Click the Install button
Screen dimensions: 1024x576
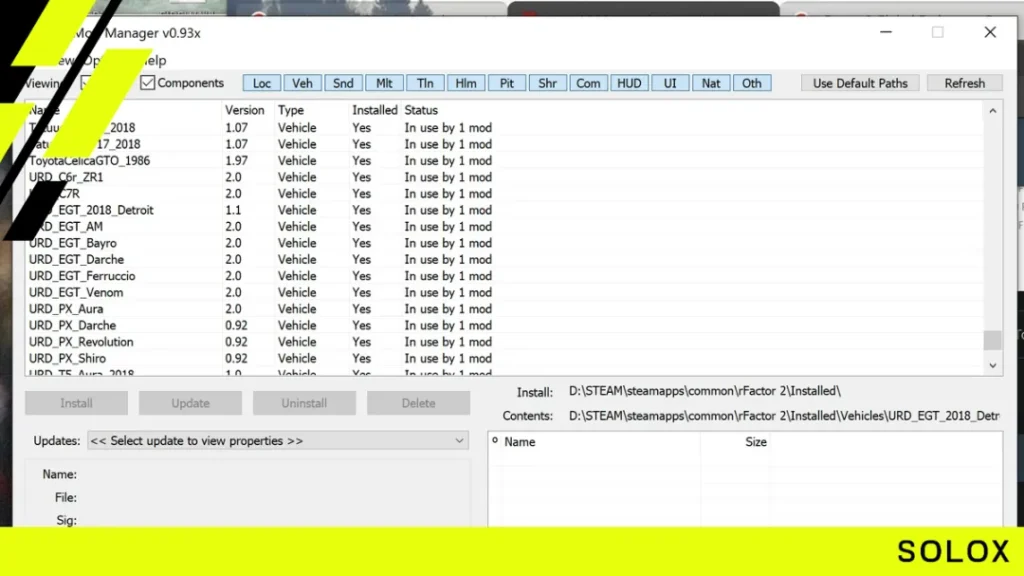click(76, 403)
